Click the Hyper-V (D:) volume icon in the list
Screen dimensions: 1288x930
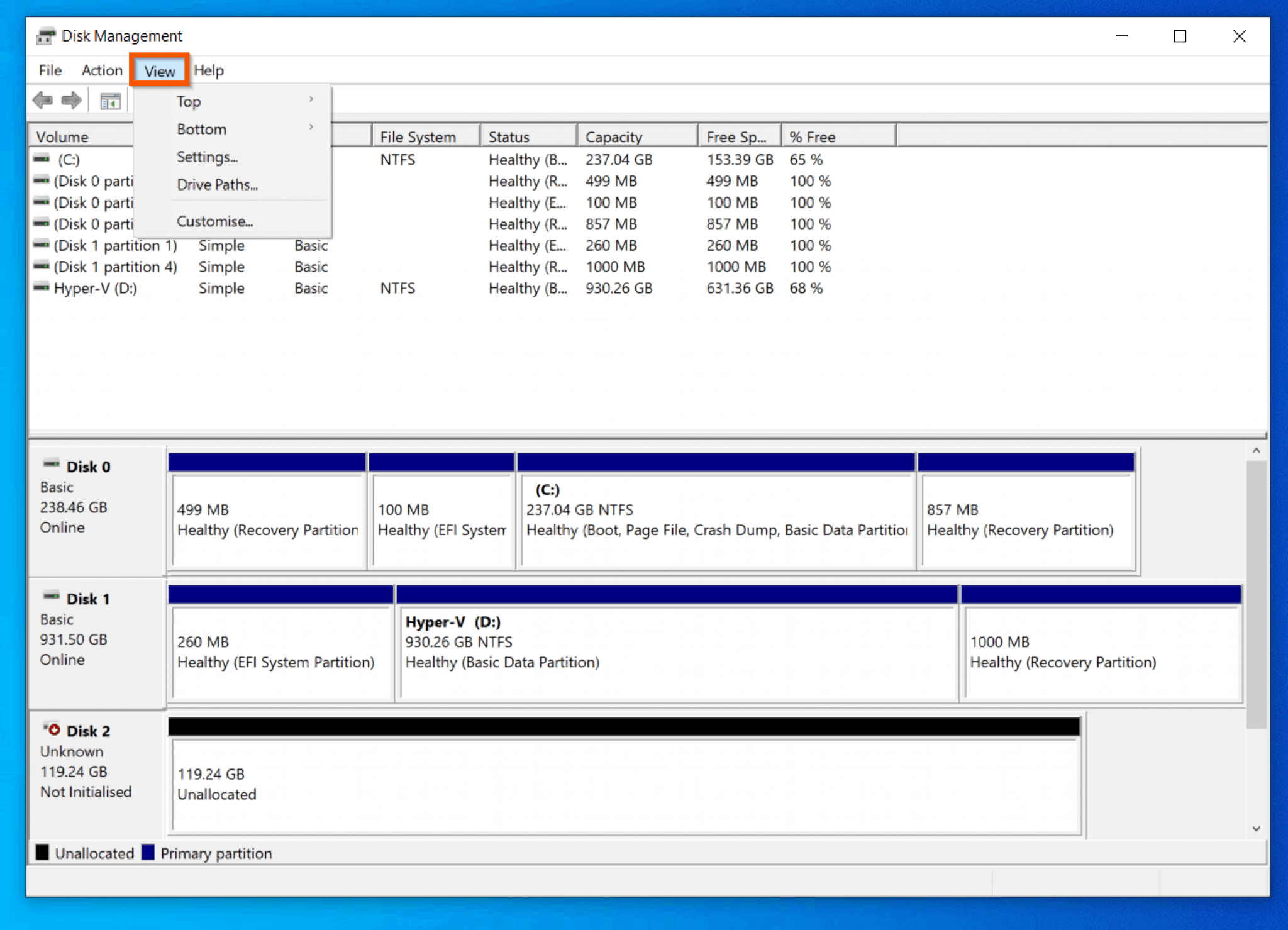click(x=40, y=288)
